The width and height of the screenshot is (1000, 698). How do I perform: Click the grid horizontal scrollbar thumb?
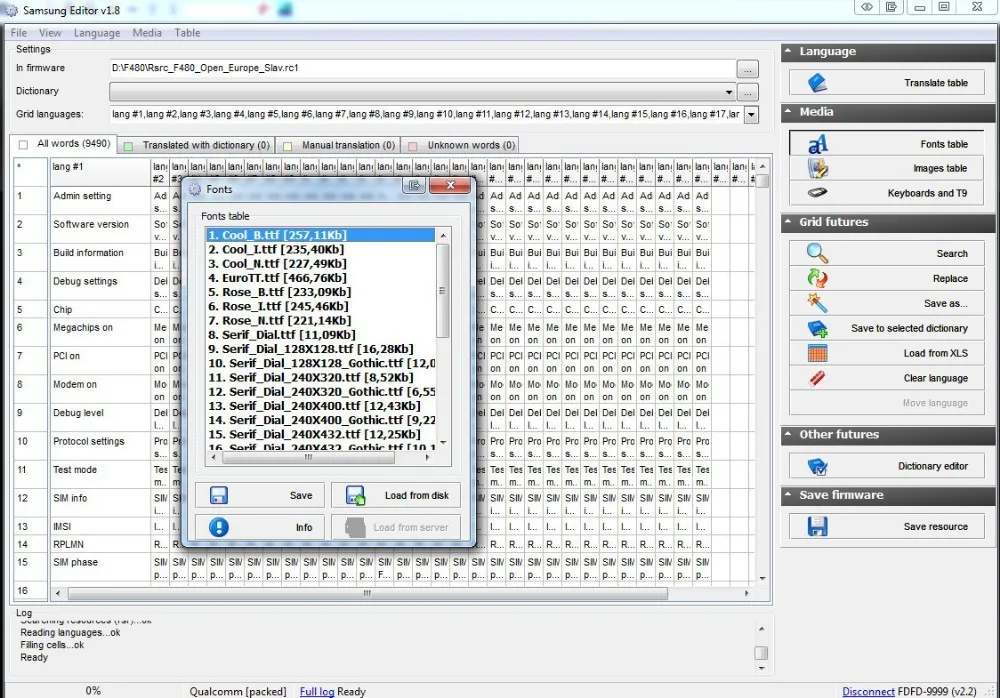click(x=367, y=593)
